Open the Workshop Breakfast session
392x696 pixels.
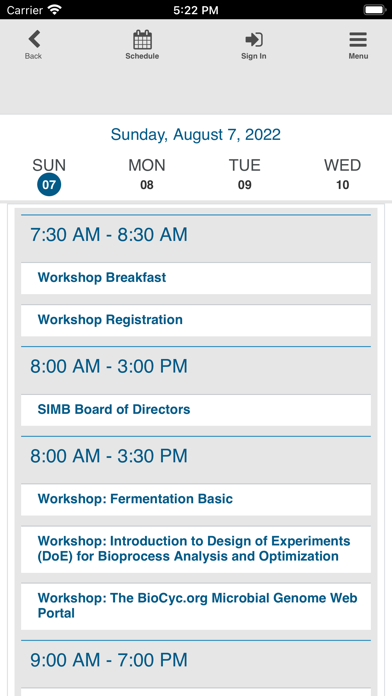pyautogui.click(x=196, y=278)
